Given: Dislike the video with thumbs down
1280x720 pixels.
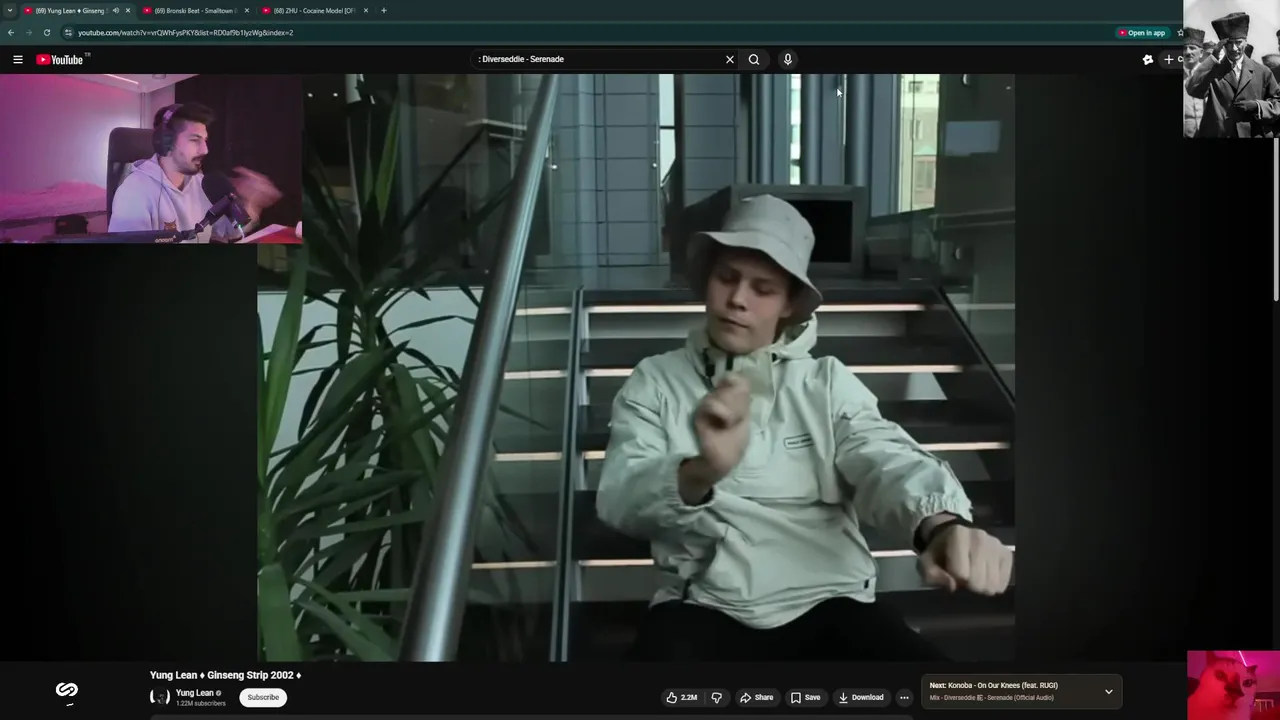Looking at the screenshot, I should 716,698.
